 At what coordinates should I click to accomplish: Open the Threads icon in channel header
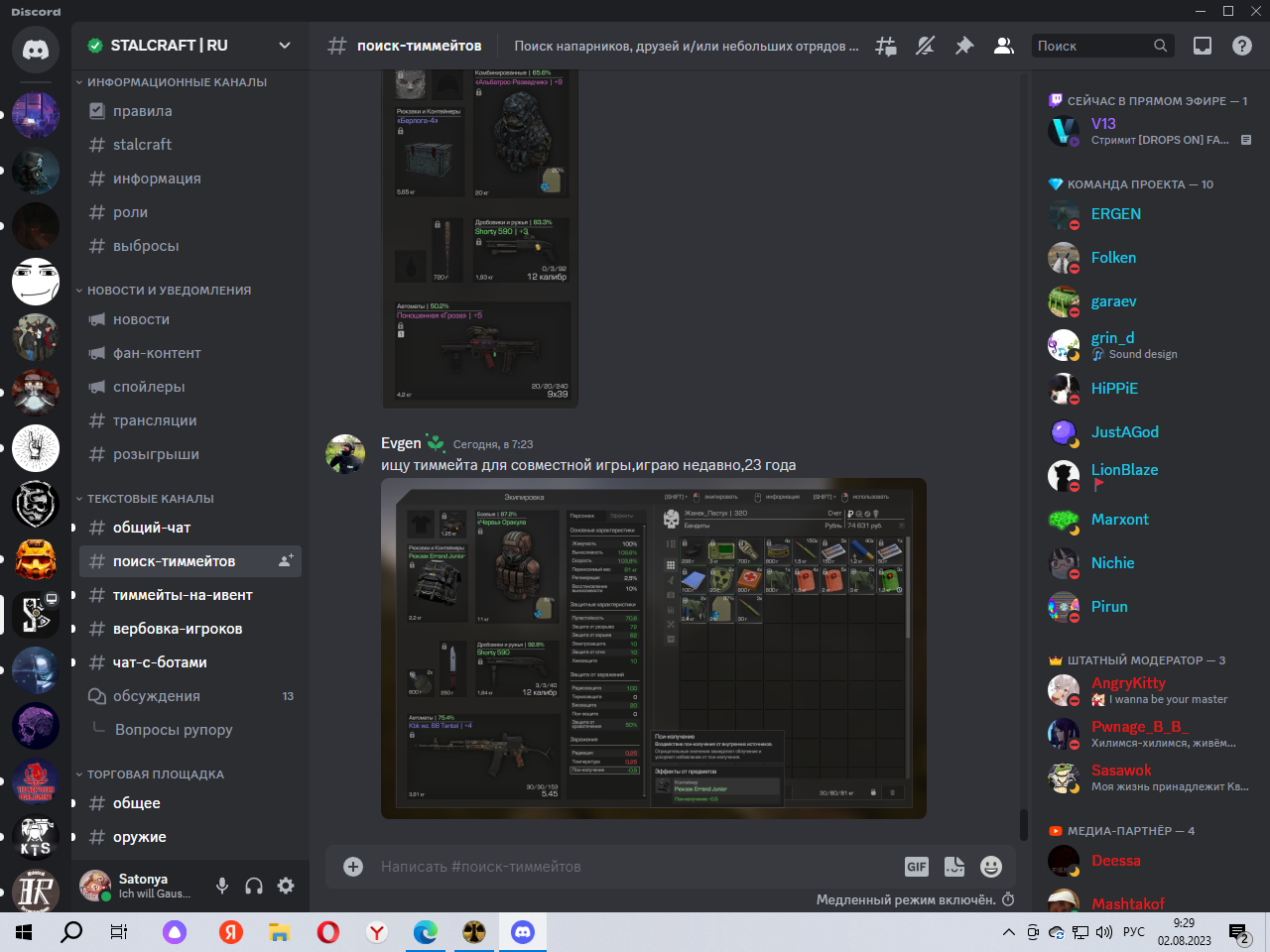[886, 46]
